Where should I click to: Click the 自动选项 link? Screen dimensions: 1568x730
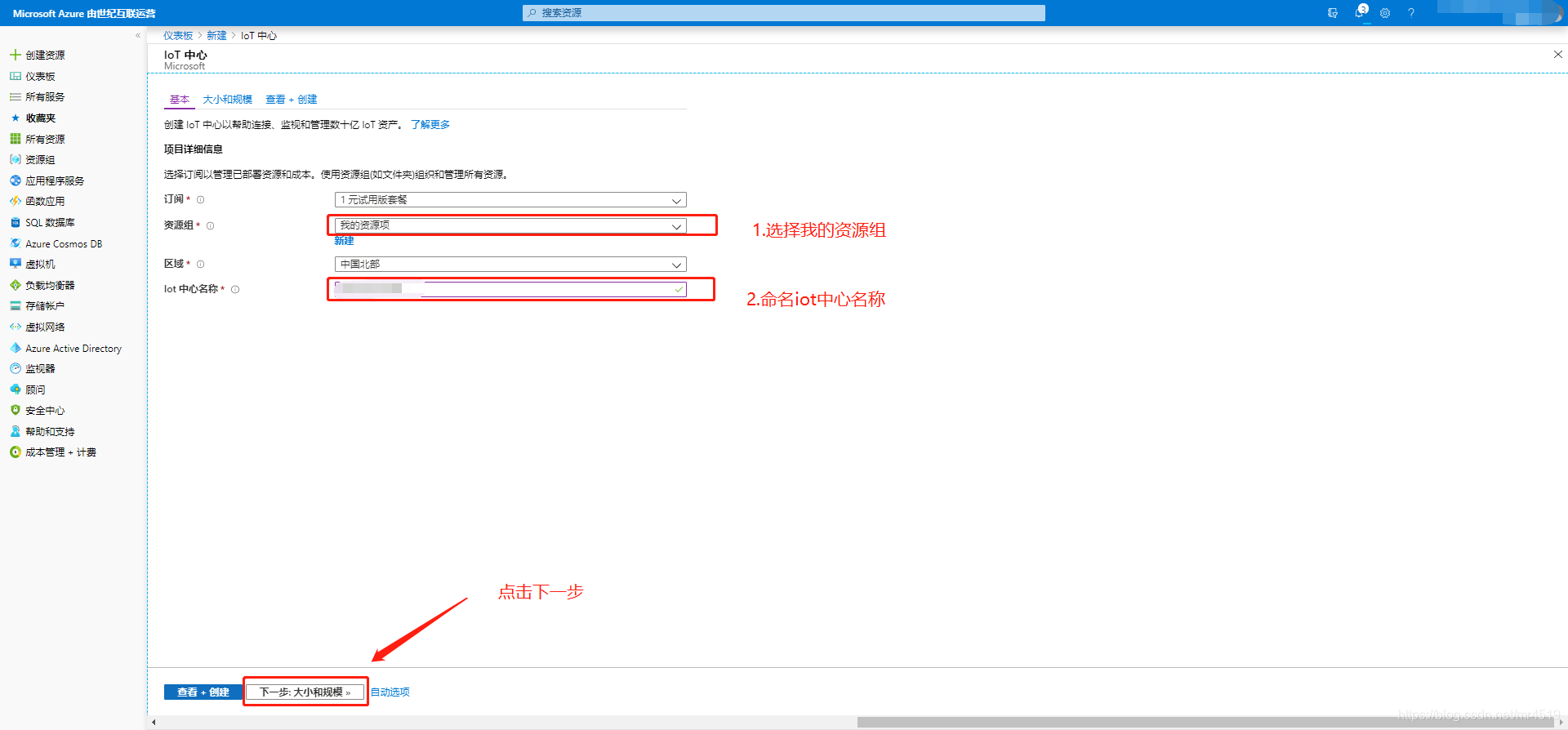390,692
